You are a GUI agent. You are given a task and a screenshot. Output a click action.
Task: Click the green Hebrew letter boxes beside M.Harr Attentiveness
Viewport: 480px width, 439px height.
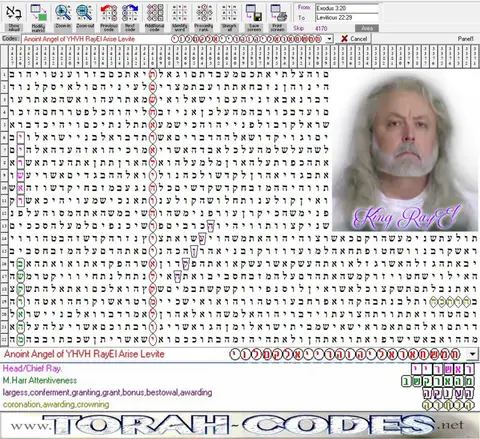pos(437,381)
